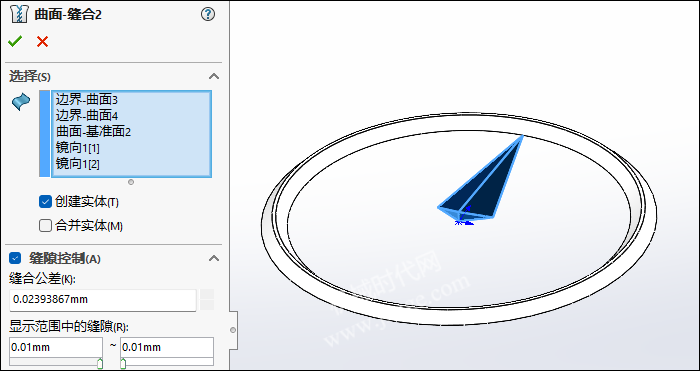Uncheck the 创建实体 checkbox

[x=46, y=202]
